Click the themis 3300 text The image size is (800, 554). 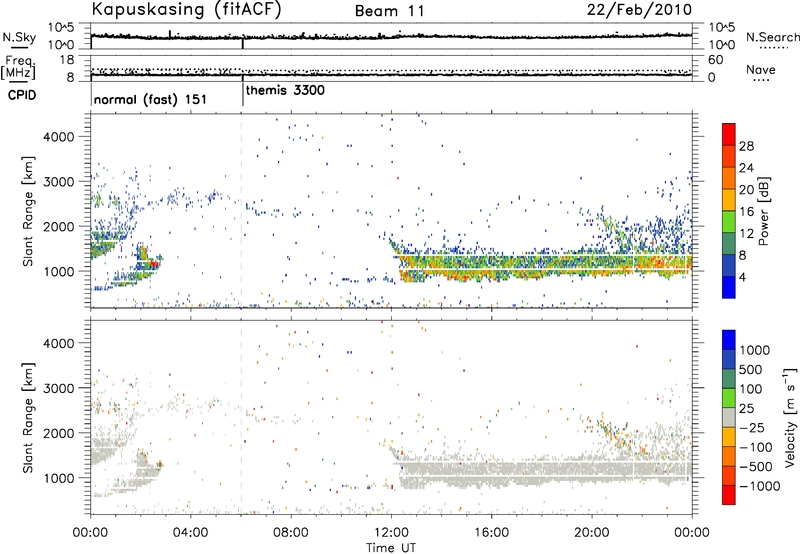coord(285,90)
